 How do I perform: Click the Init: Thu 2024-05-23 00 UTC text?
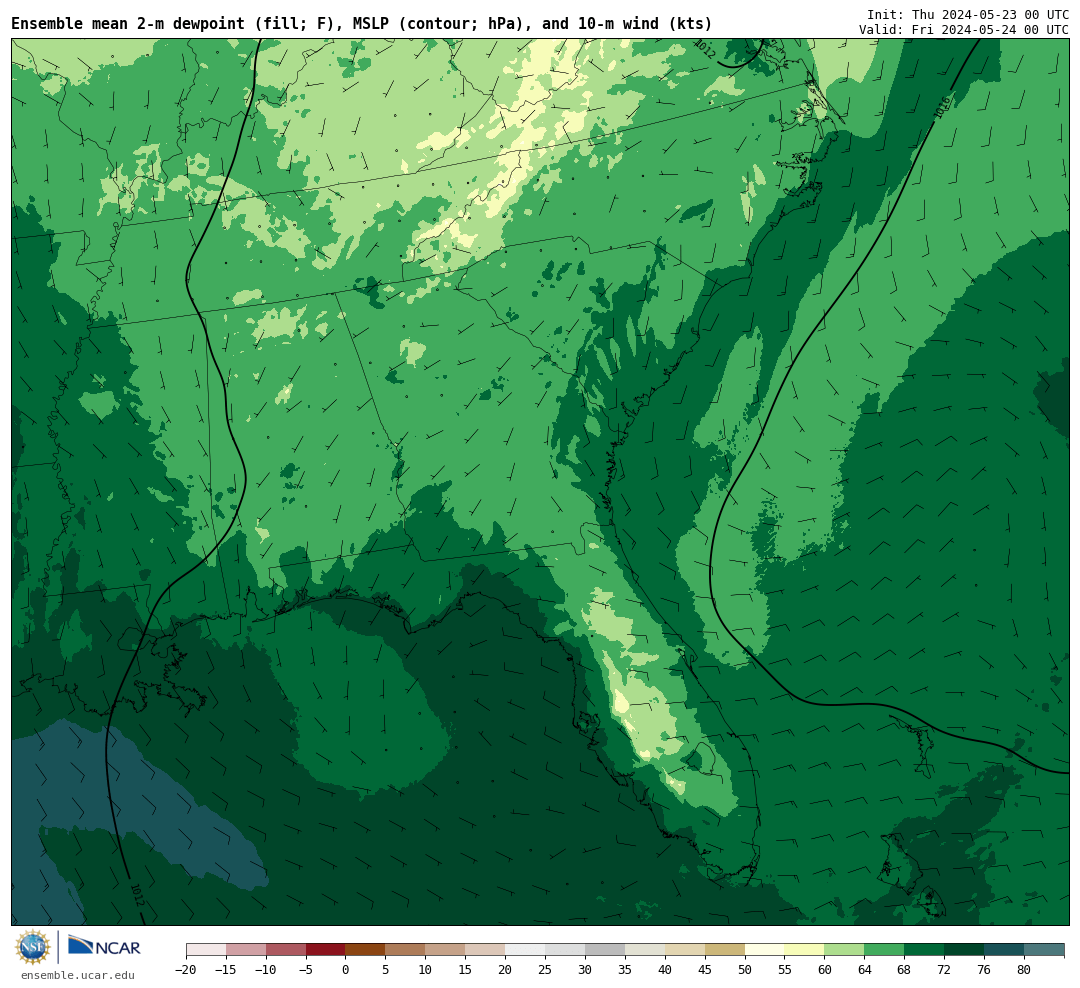point(968,14)
